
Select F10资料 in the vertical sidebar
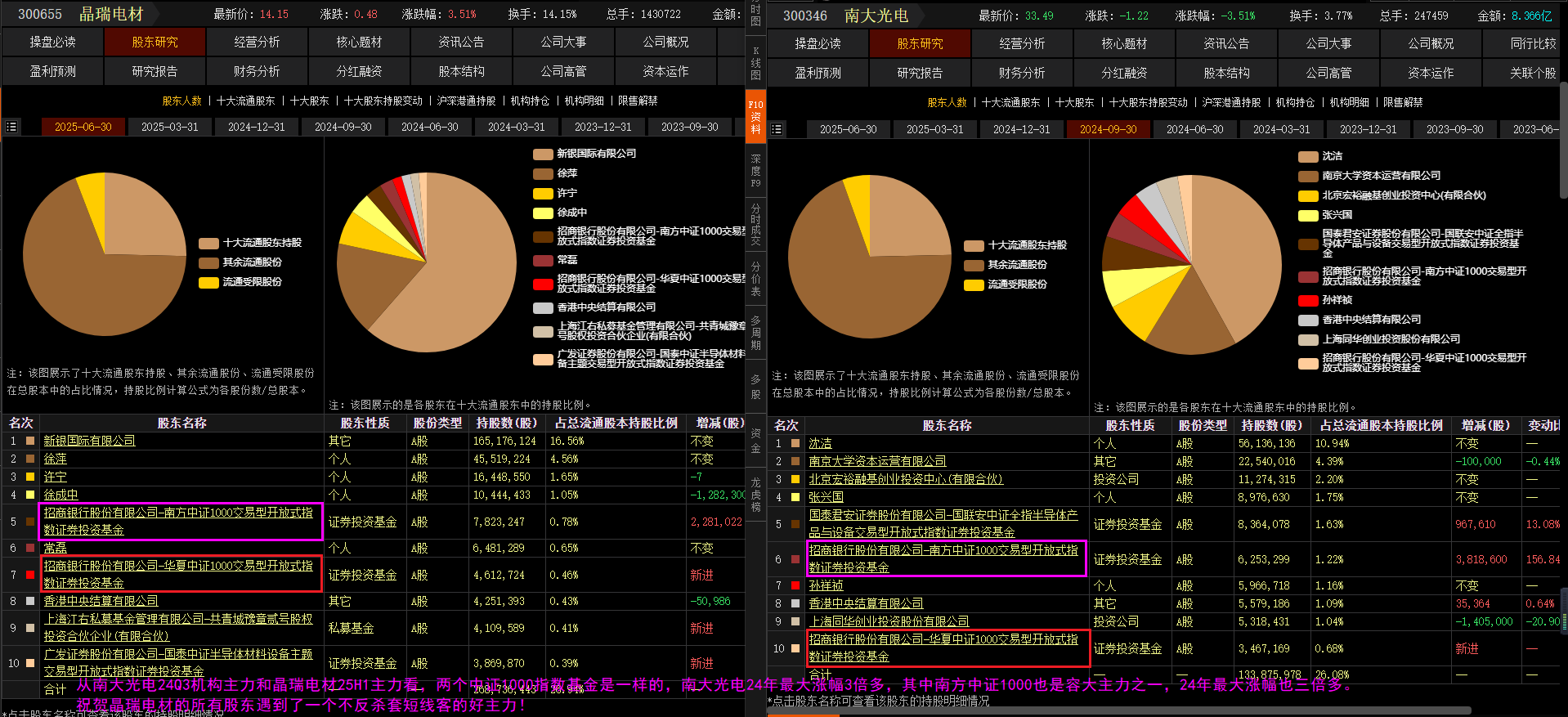pyautogui.click(x=755, y=116)
